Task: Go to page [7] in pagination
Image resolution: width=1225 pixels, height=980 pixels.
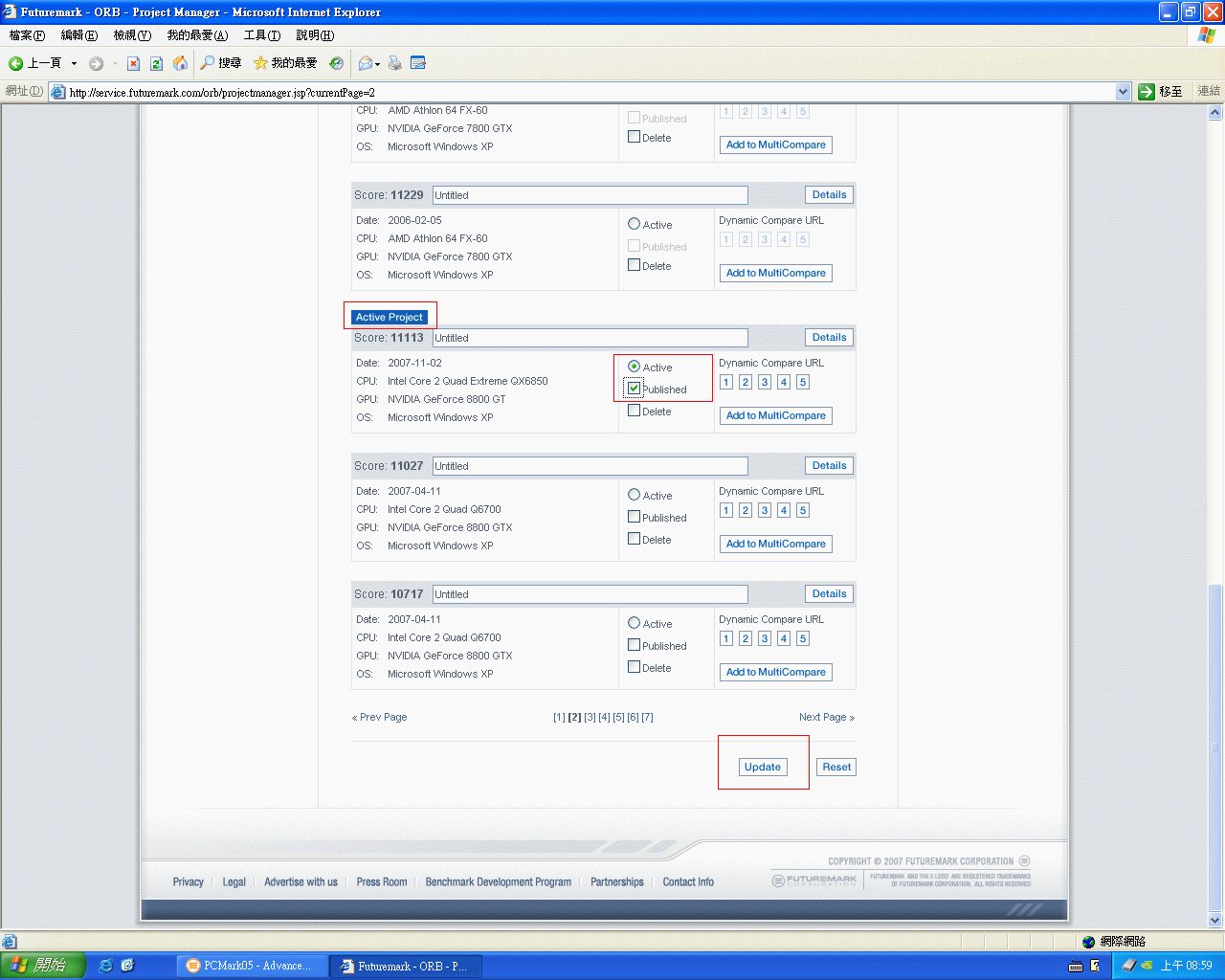Action: click(648, 717)
